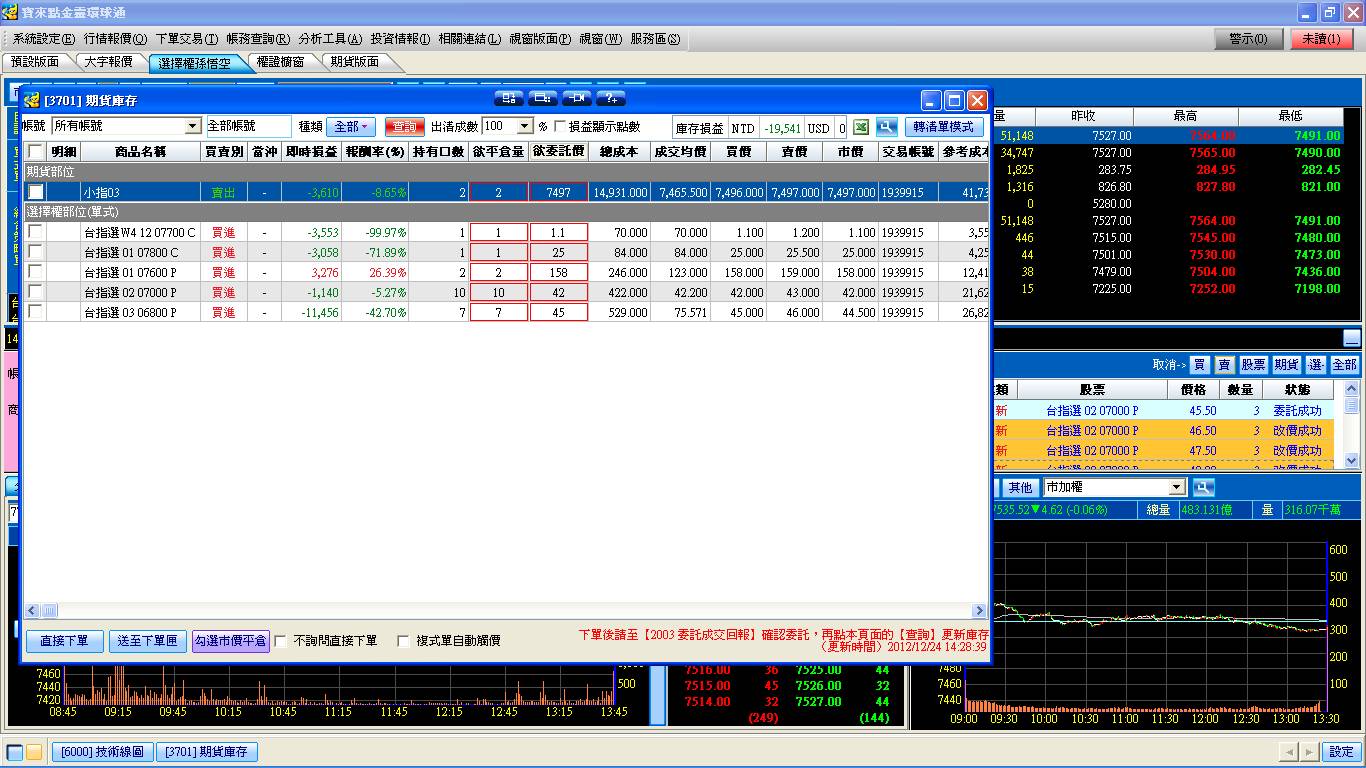Switch to the 預設版面 tab

pyautogui.click(x=35, y=62)
